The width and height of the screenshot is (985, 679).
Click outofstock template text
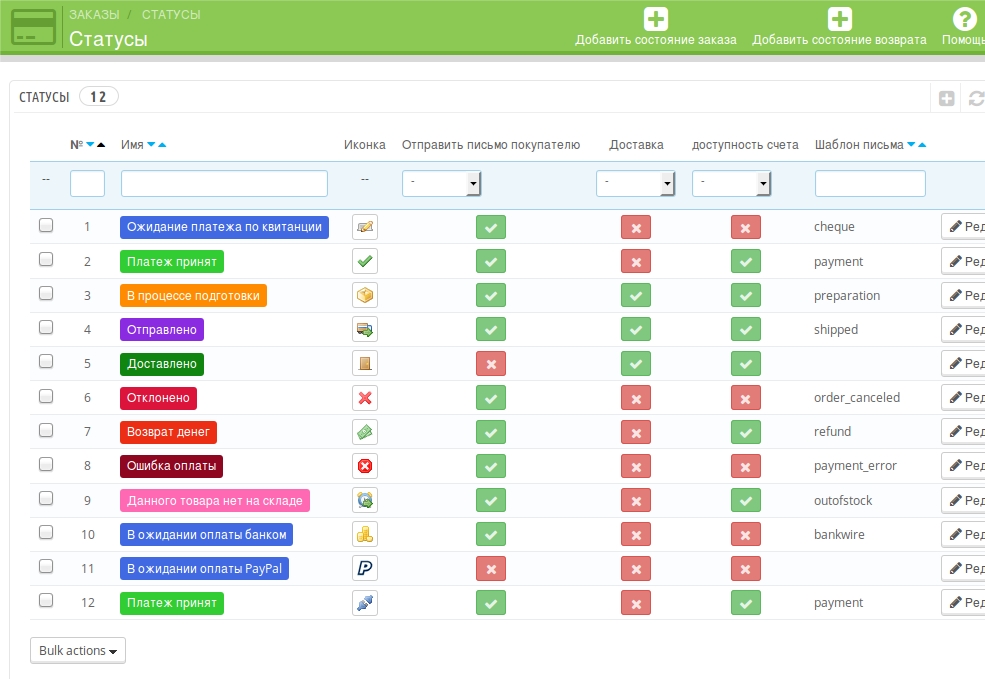click(843, 501)
